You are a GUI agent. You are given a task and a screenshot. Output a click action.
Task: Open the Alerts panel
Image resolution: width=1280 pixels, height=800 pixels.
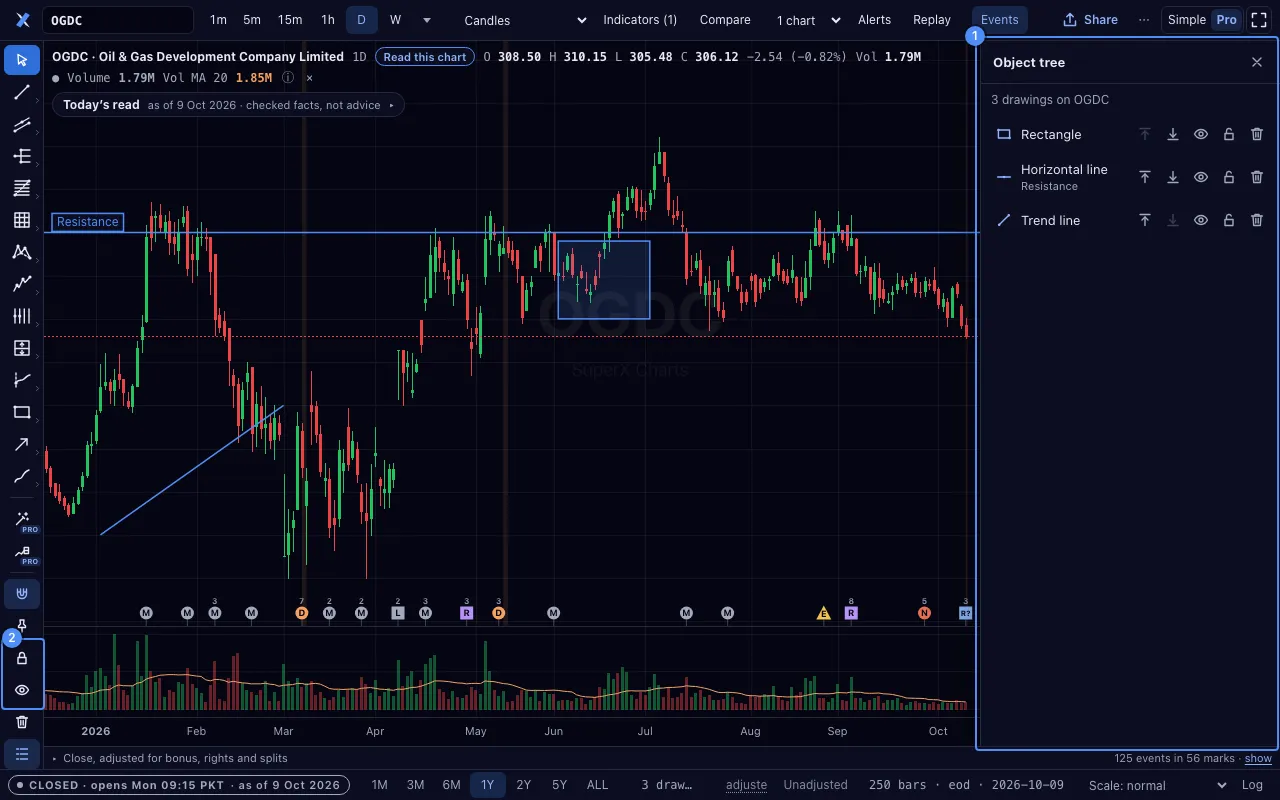pyautogui.click(x=874, y=20)
